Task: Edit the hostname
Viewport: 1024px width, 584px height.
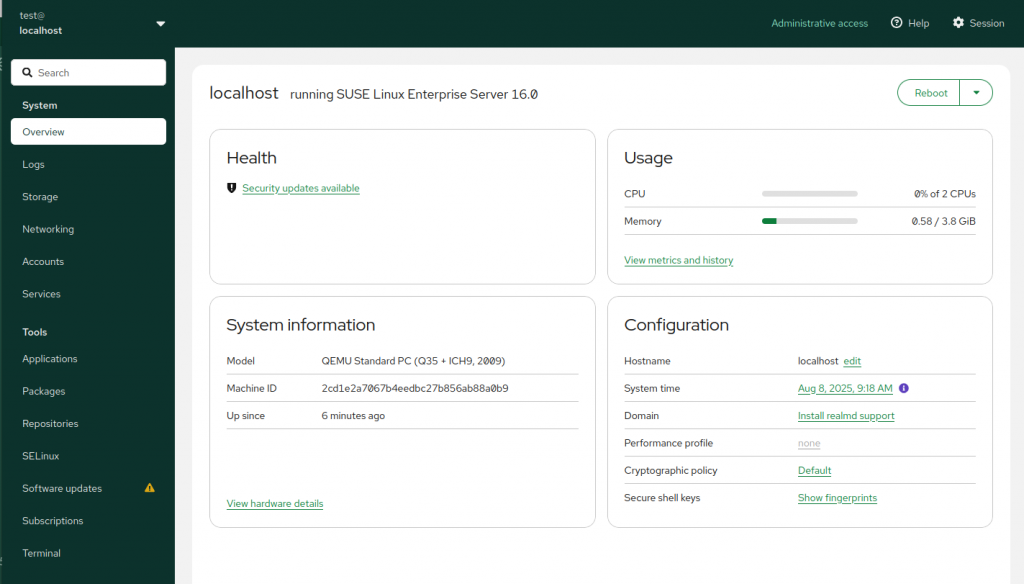Action: (852, 361)
